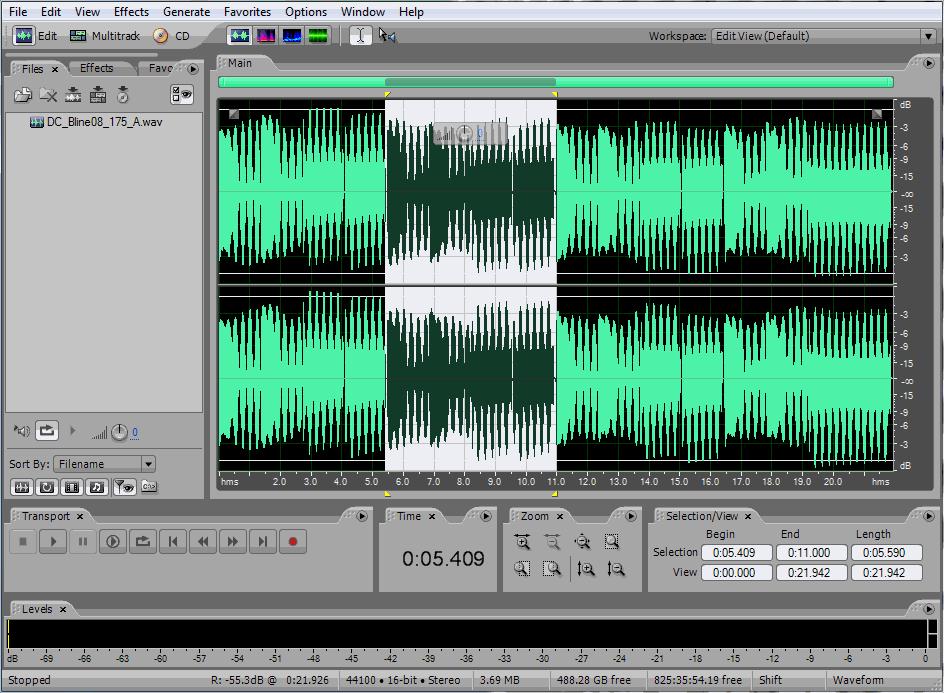Click the CD view button
This screenshot has width=944, height=693.
tap(171, 36)
